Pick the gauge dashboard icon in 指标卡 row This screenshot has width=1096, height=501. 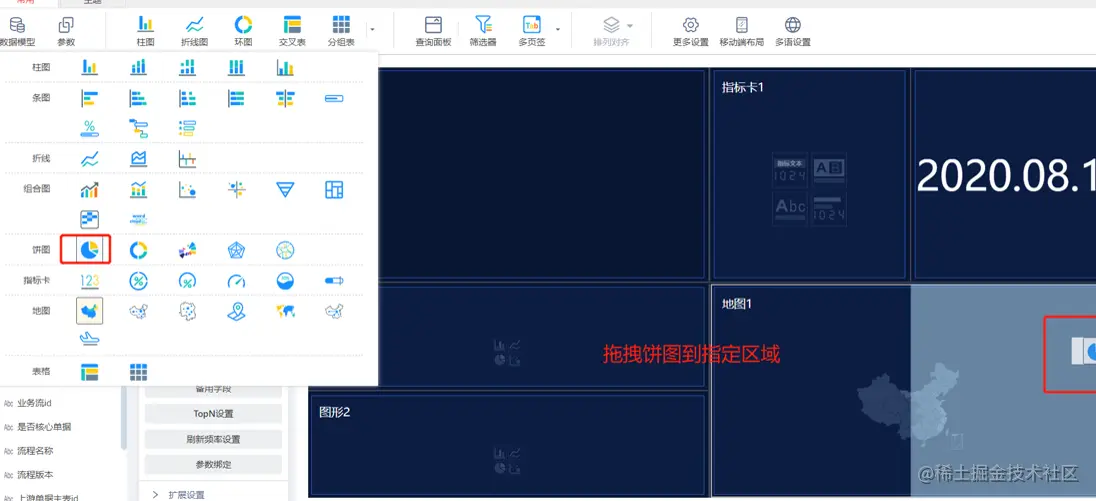[x=236, y=281]
